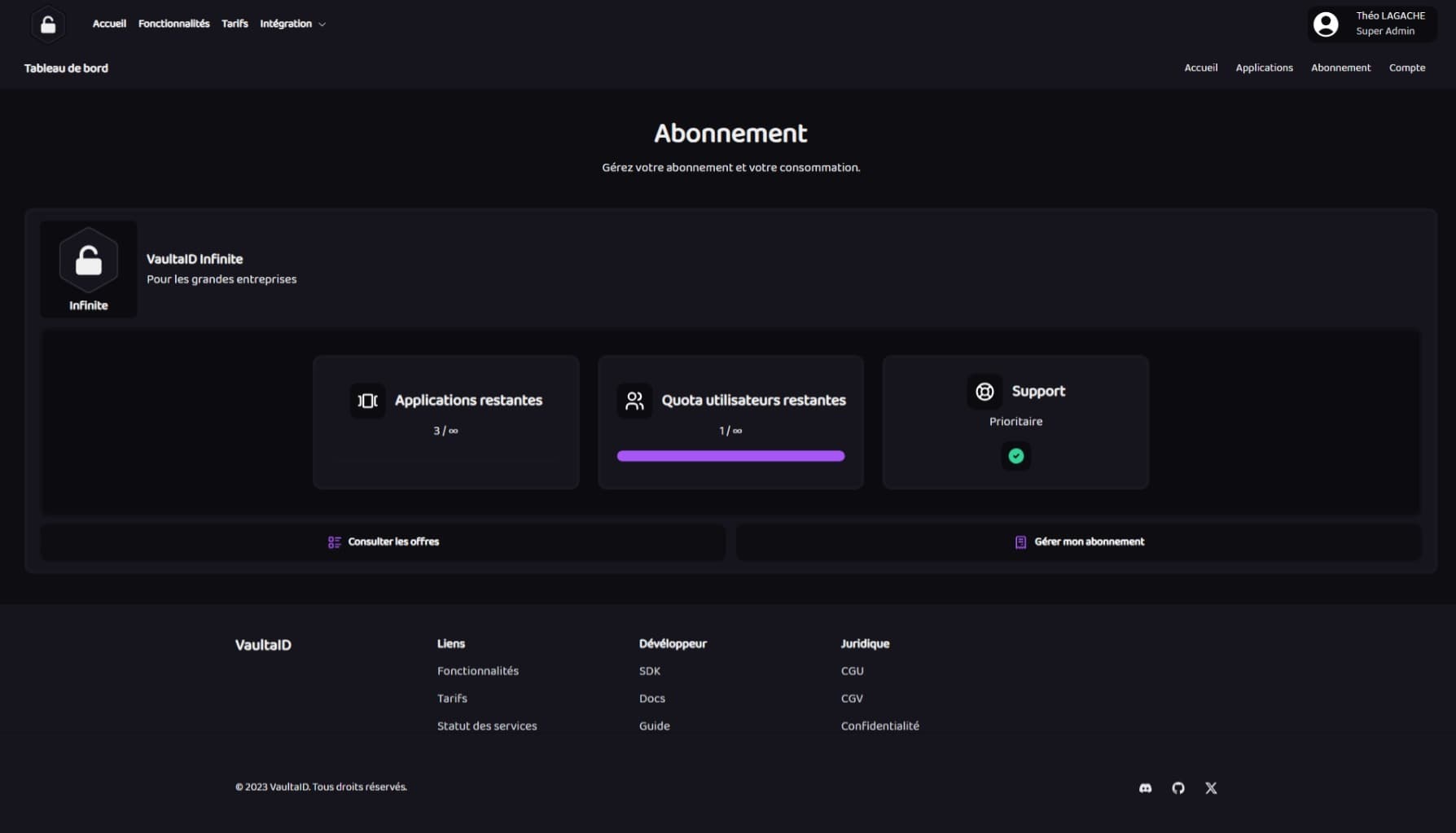Open the GitHub icon in footer
This screenshot has width=1456, height=833.
coord(1178,788)
